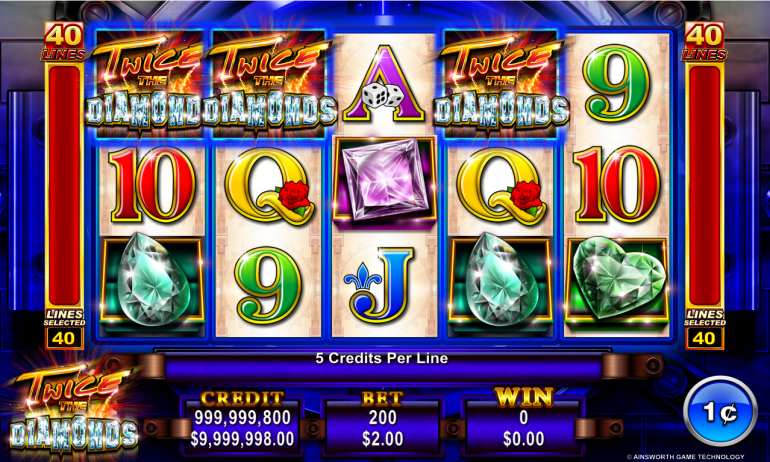Click the green heart-shaped diamond symbol
Image resolution: width=770 pixels, height=462 pixels.
617,280
